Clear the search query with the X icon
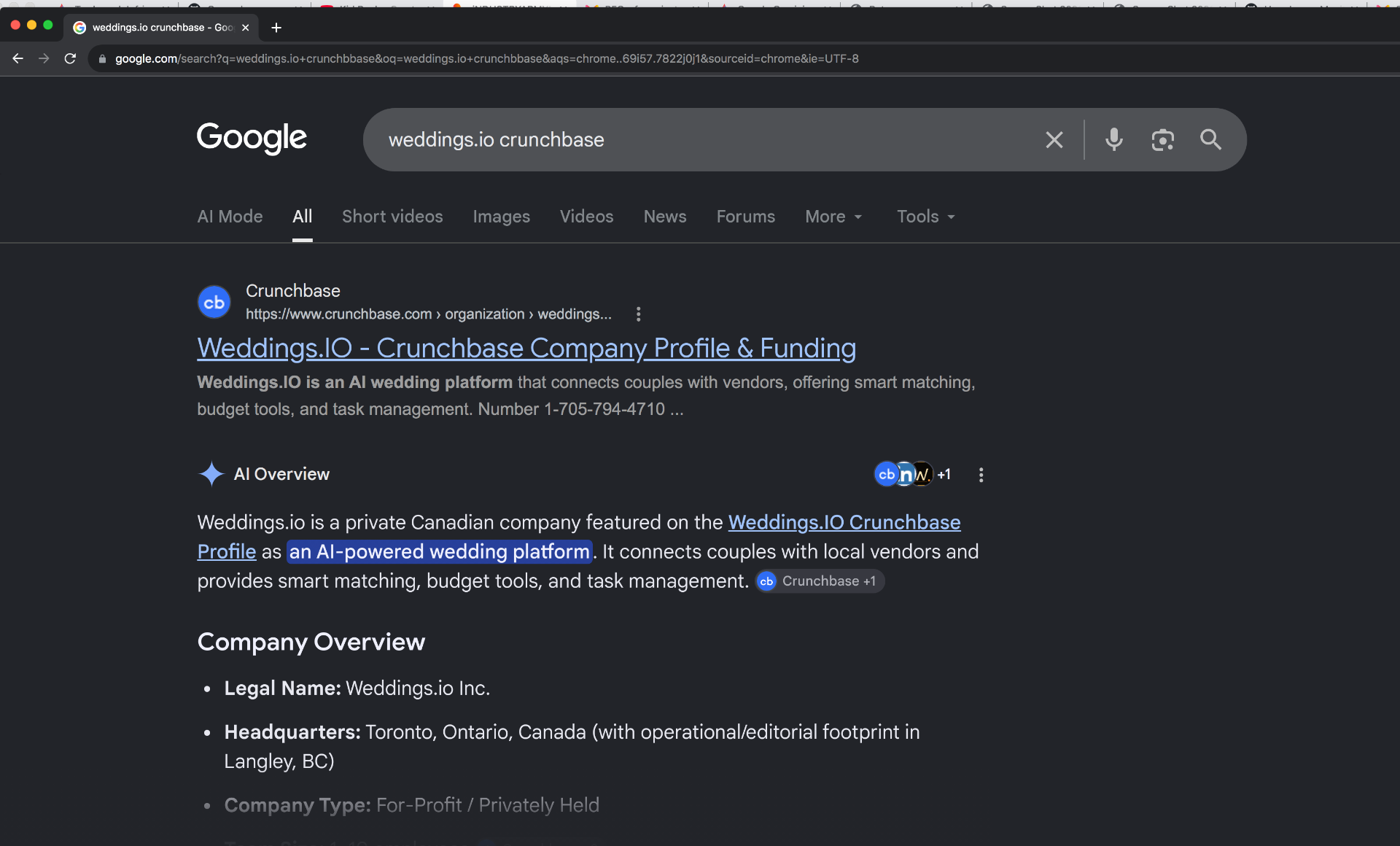This screenshot has height=846, width=1400. (x=1054, y=140)
